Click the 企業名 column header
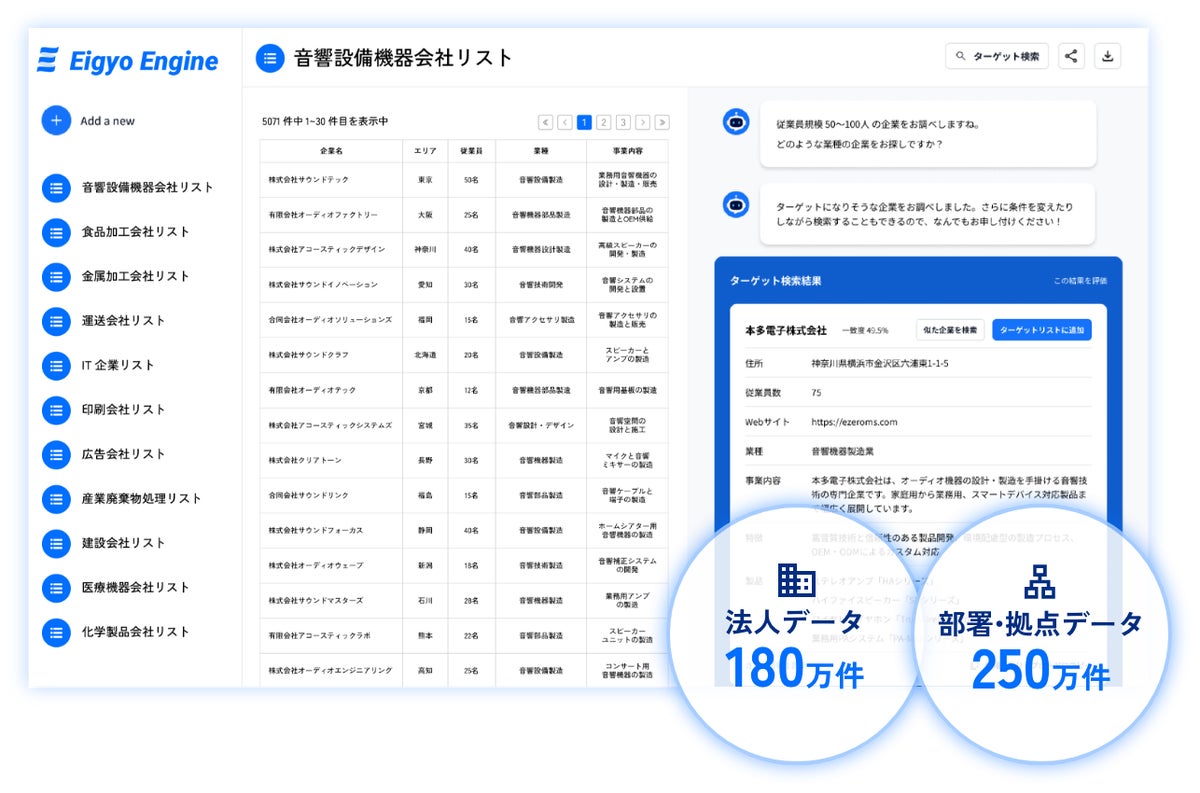Viewport: 1200px width, 793px height. (x=331, y=150)
